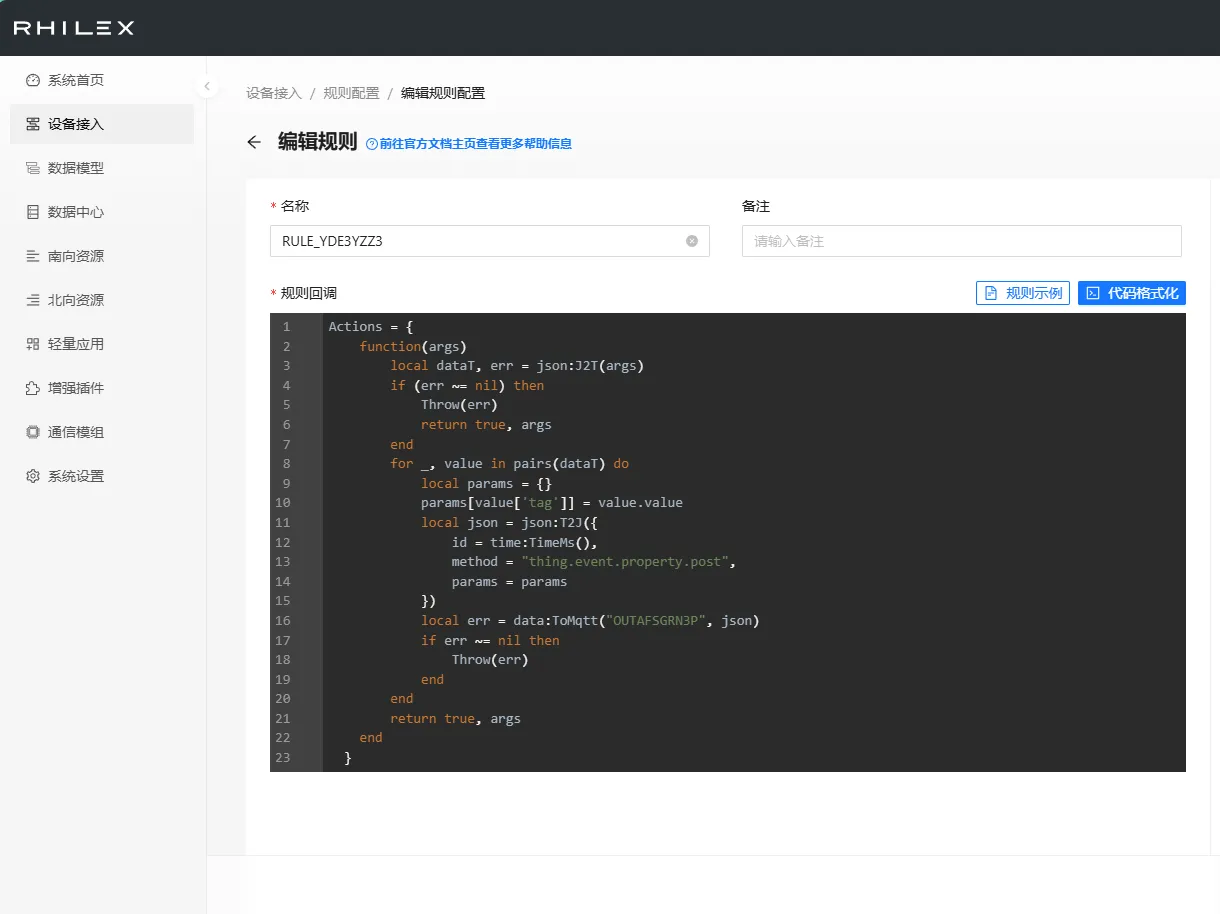Click the code icon in 代码格式化 button
1220x914 pixels.
(1093, 293)
